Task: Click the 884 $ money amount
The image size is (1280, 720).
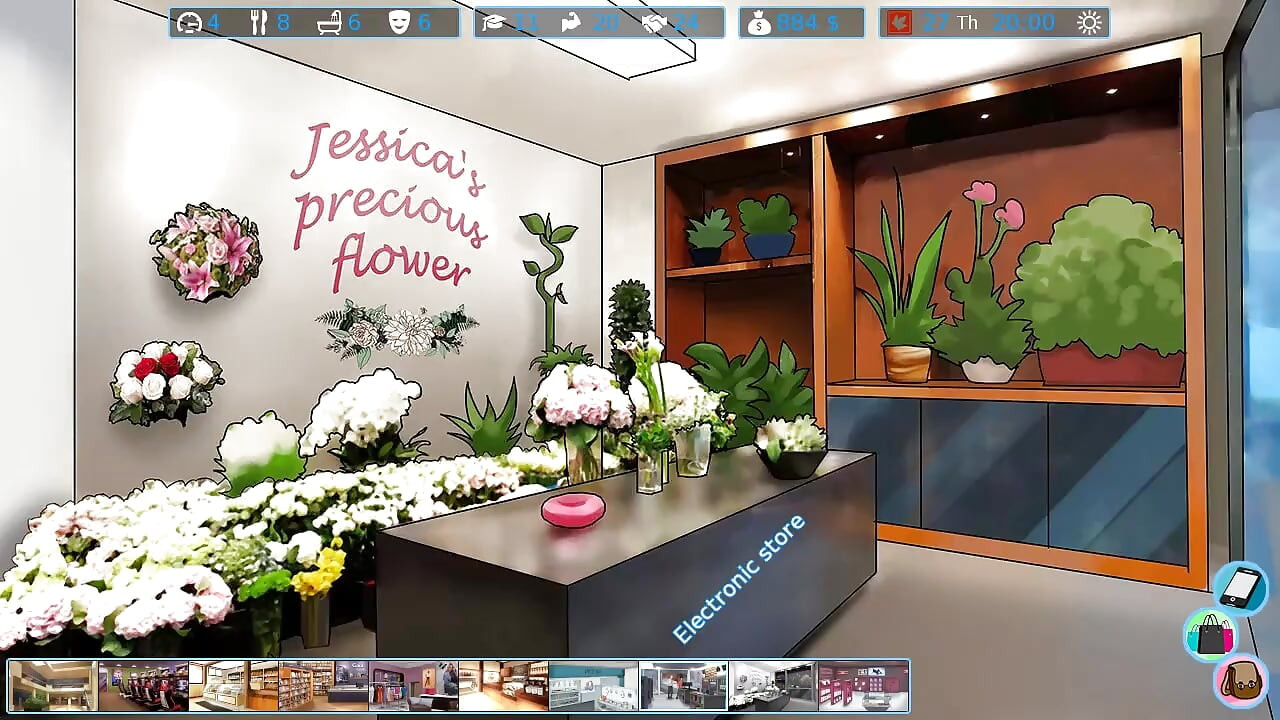Action: coord(808,22)
